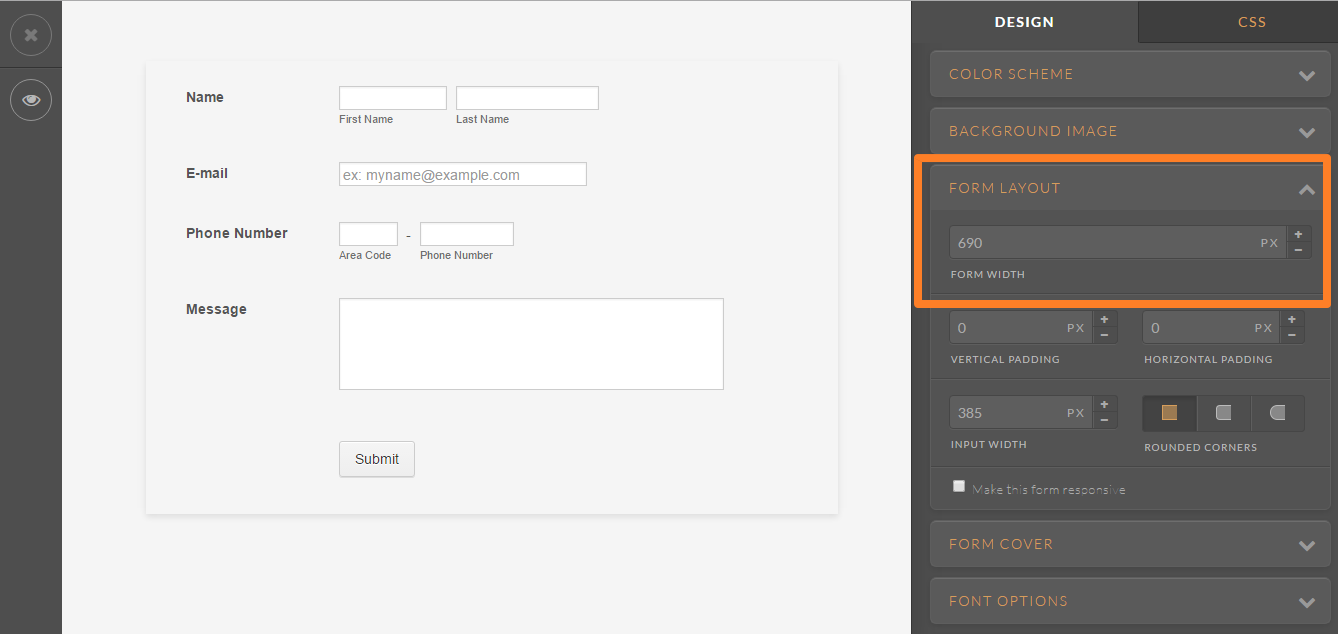
Task: Switch to the CSS tab
Action: click(x=1251, y=22)
